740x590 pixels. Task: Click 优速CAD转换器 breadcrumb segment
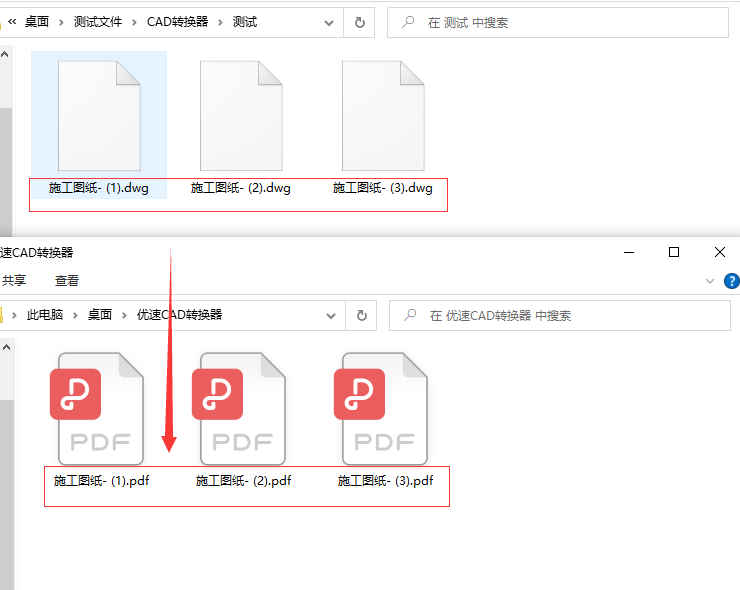(x=179, y=315)
